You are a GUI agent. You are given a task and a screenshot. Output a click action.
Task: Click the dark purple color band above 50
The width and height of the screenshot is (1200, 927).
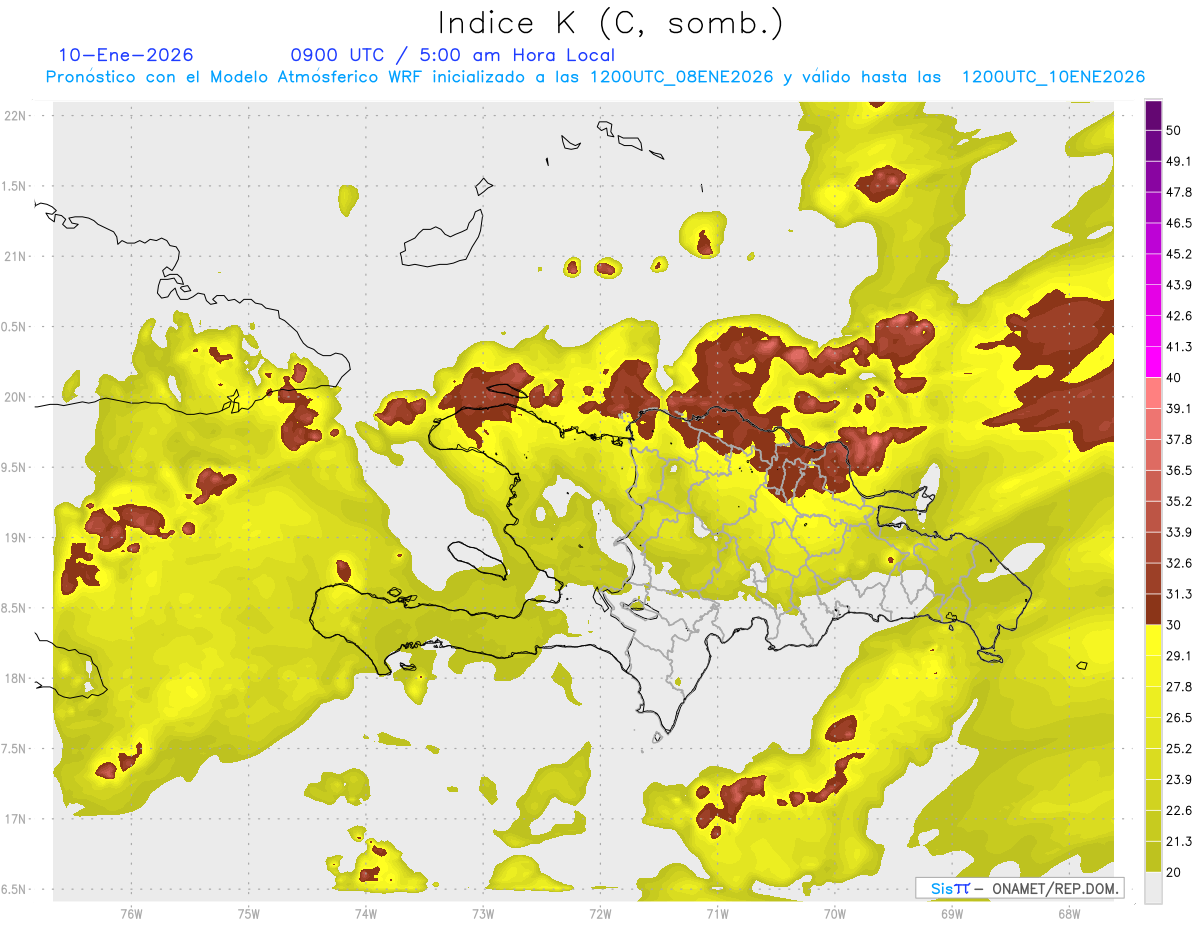pyautogui.click(x=1153, y=115)
